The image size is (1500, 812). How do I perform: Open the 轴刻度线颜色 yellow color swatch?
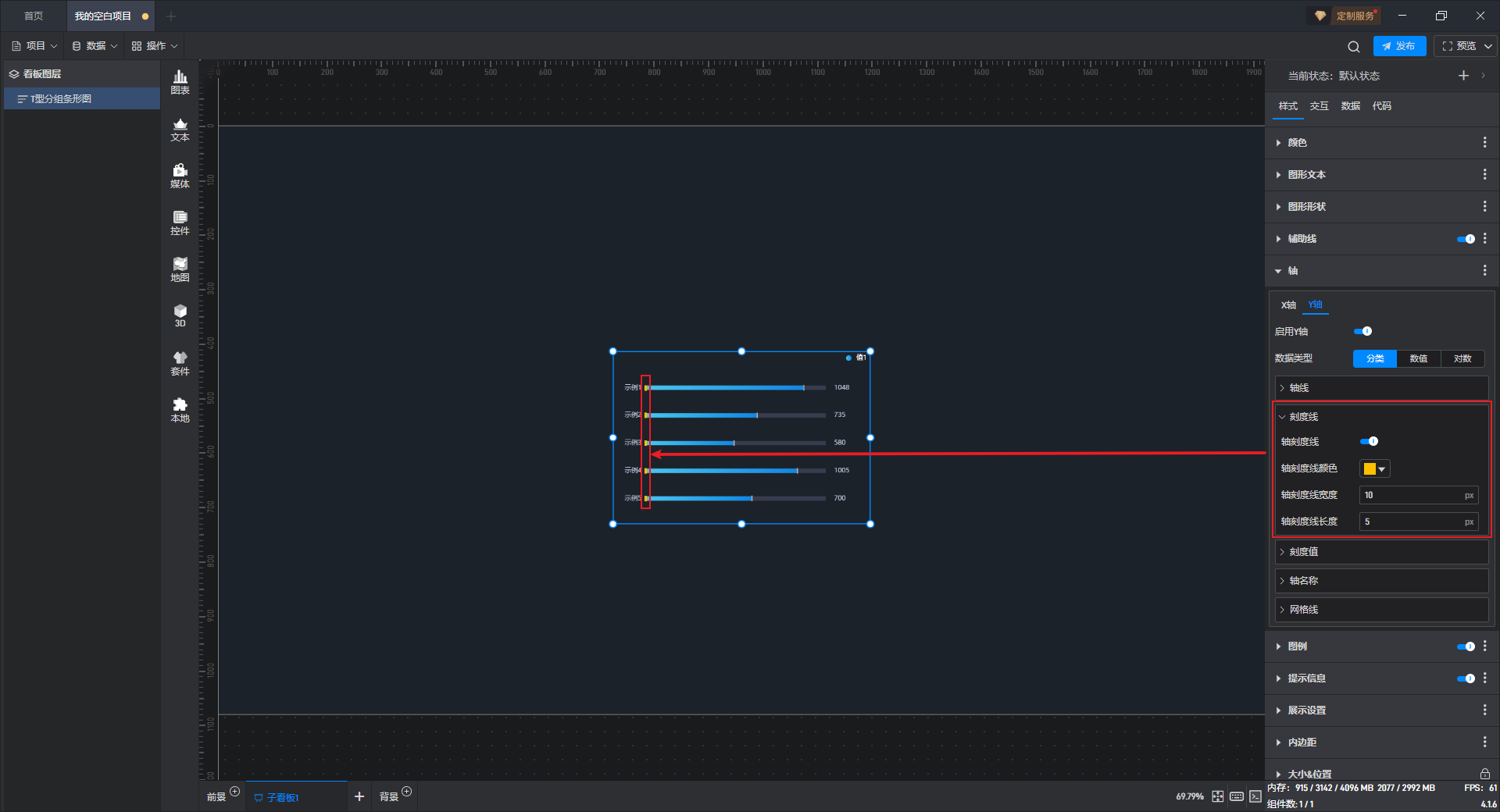point(1374,468)
